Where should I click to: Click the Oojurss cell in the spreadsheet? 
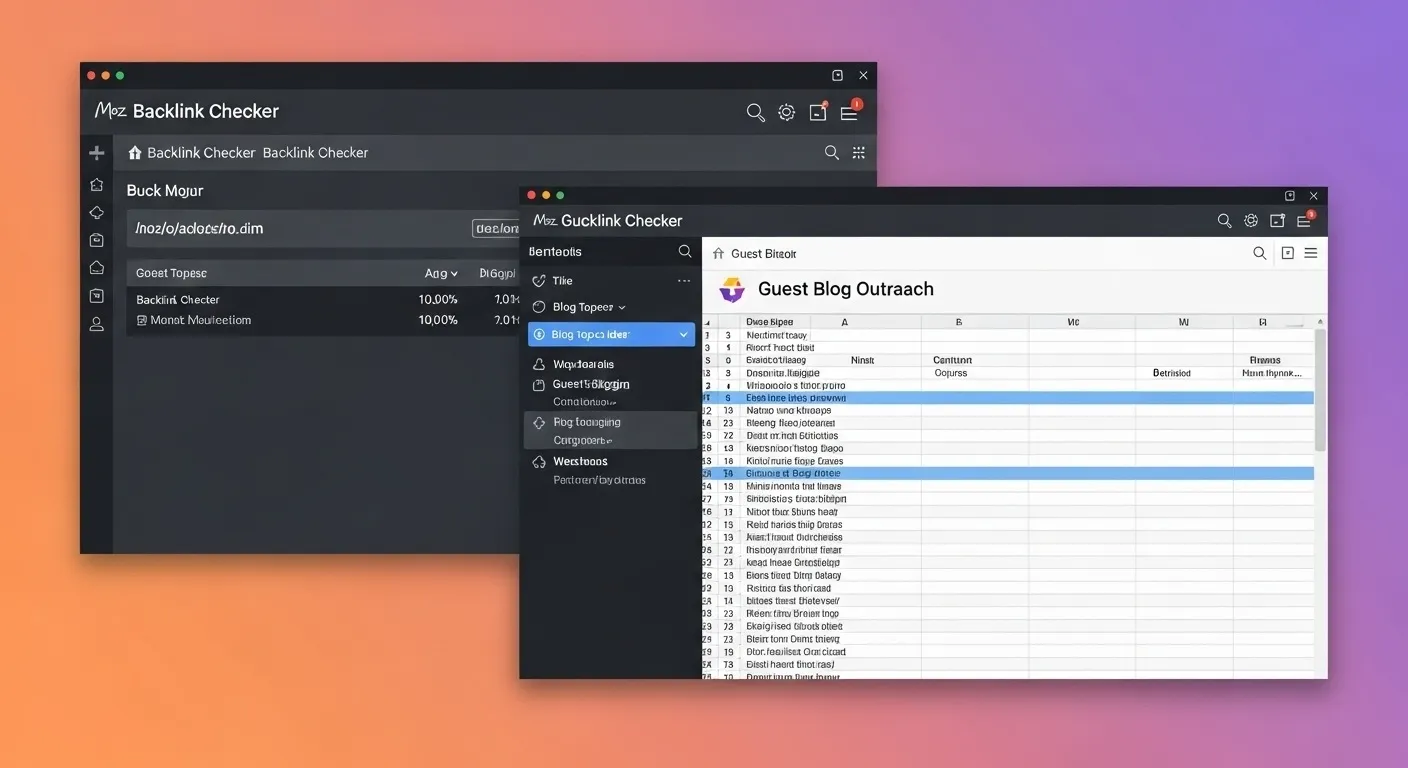(x=950, y=373)
